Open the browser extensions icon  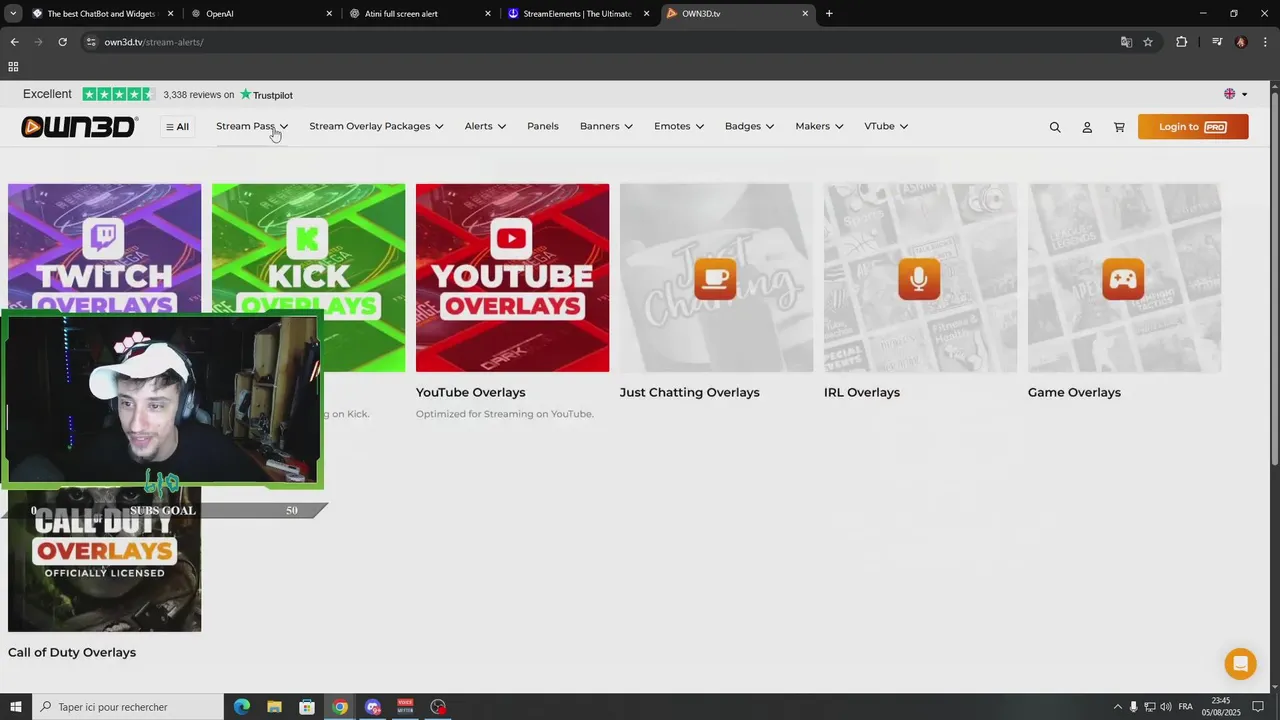coord(1182,42)
